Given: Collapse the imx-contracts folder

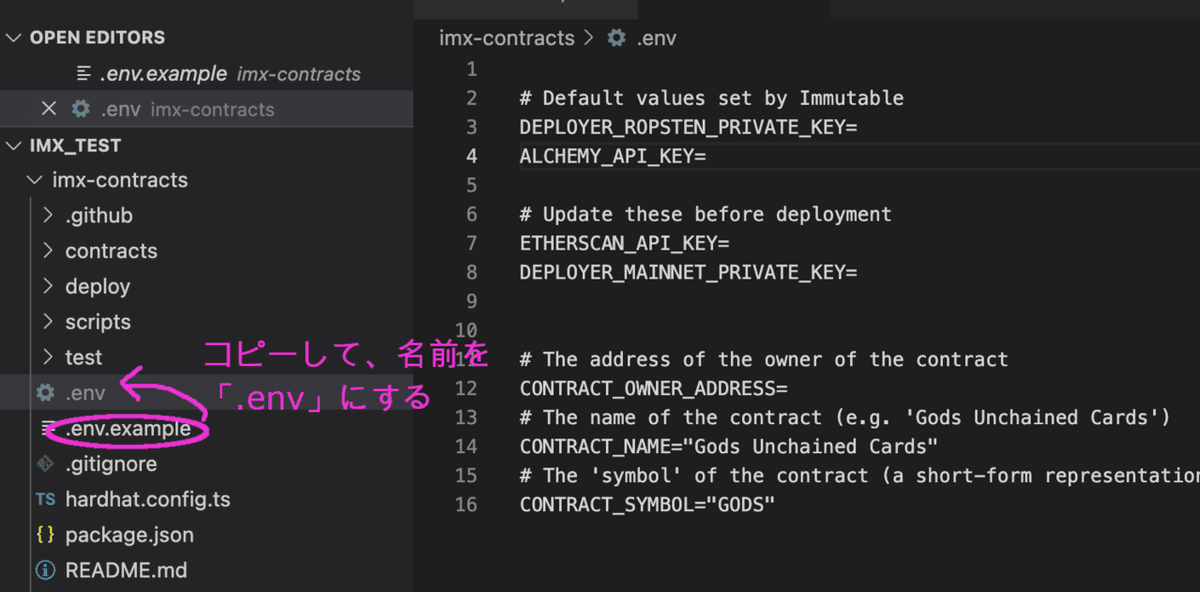Looking at the screenshot, I should [35, 180].
